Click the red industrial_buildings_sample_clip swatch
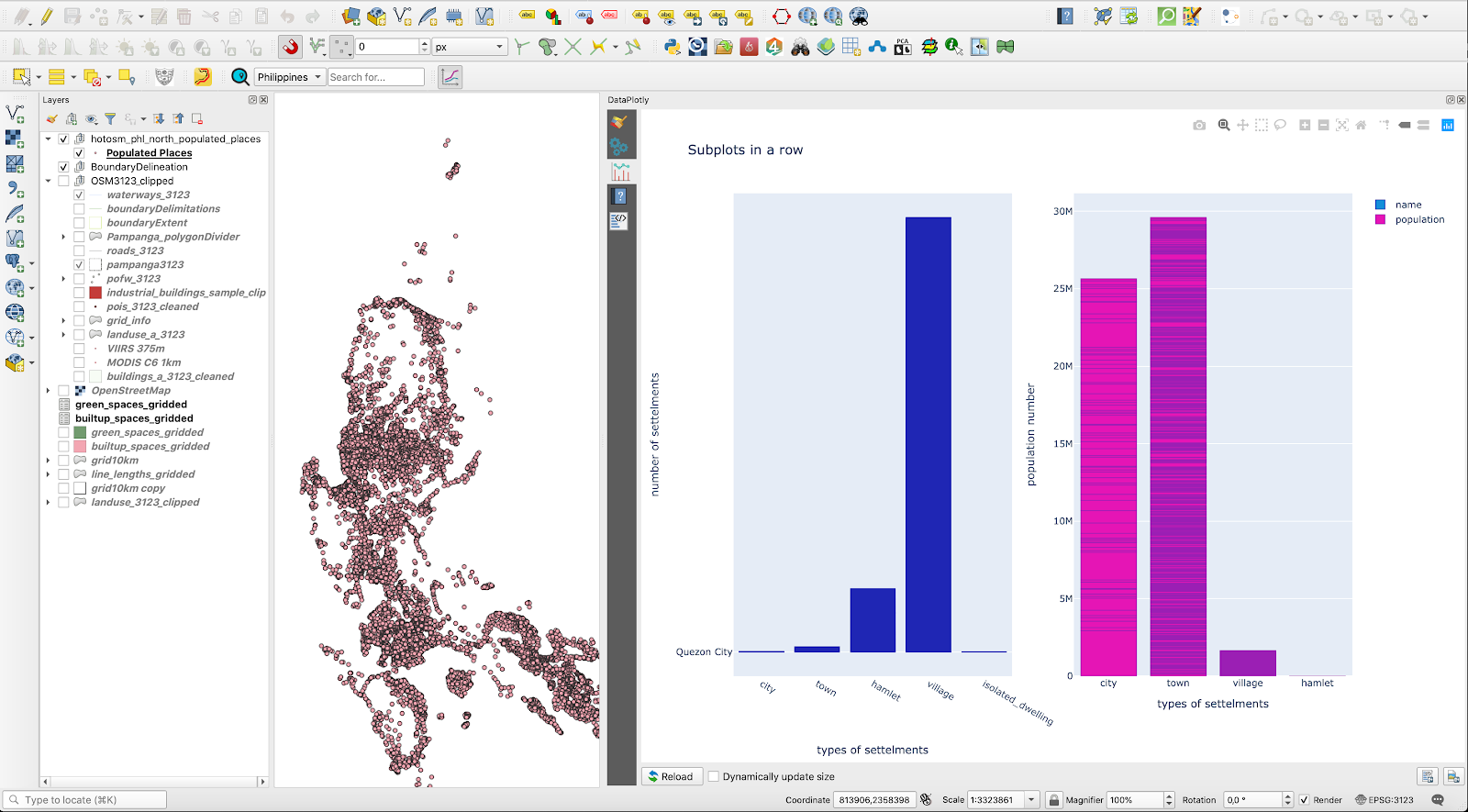 [95, 293]
